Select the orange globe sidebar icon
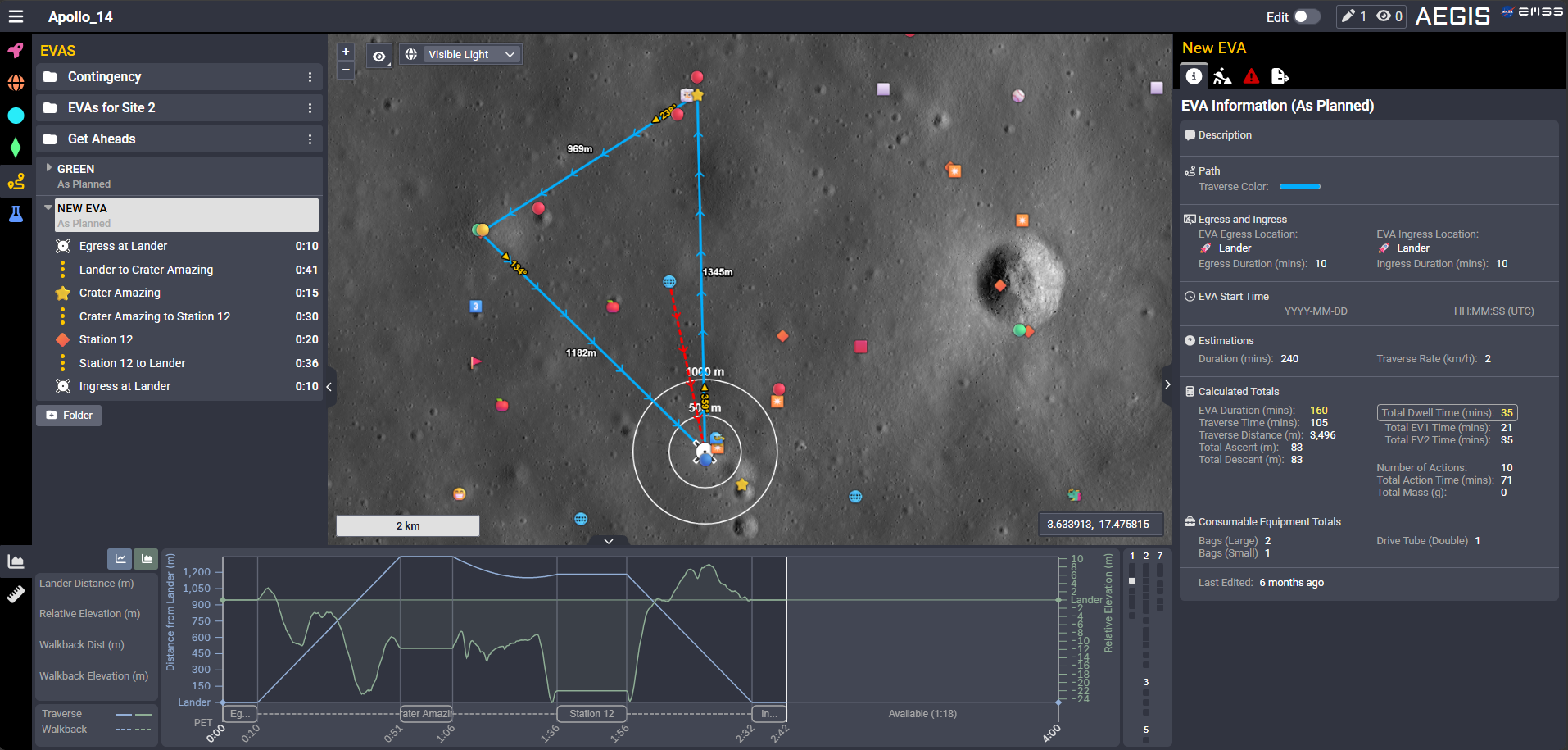Image resolution: width=1568 pixels, height=750 pixels. 16,83
